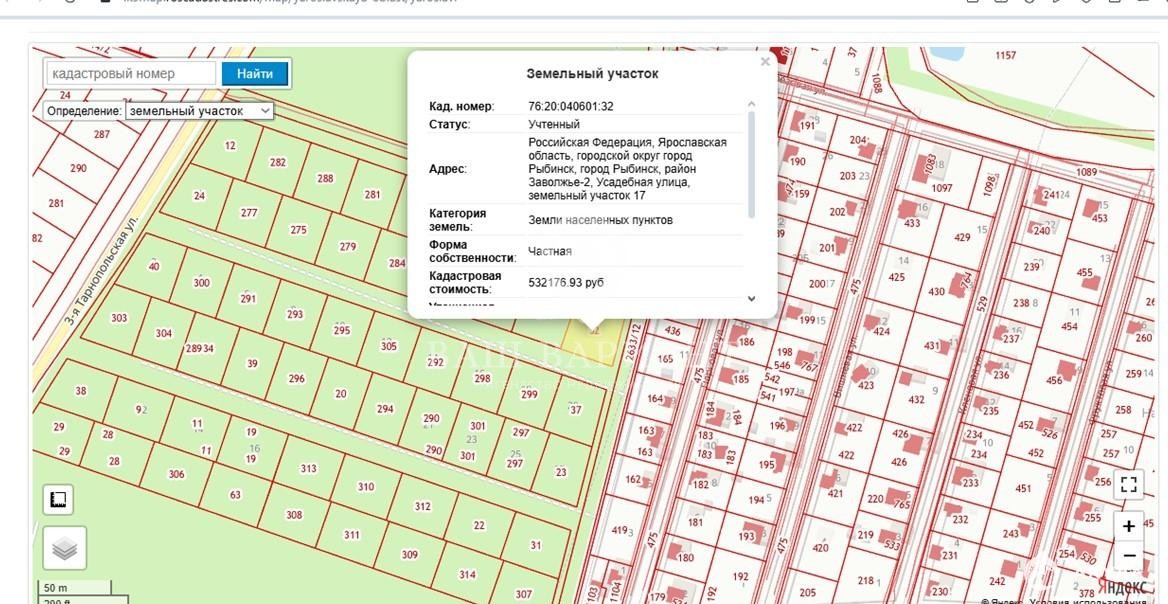
Task: Focus the кадастровый номер search field
Action: point(131,73)
